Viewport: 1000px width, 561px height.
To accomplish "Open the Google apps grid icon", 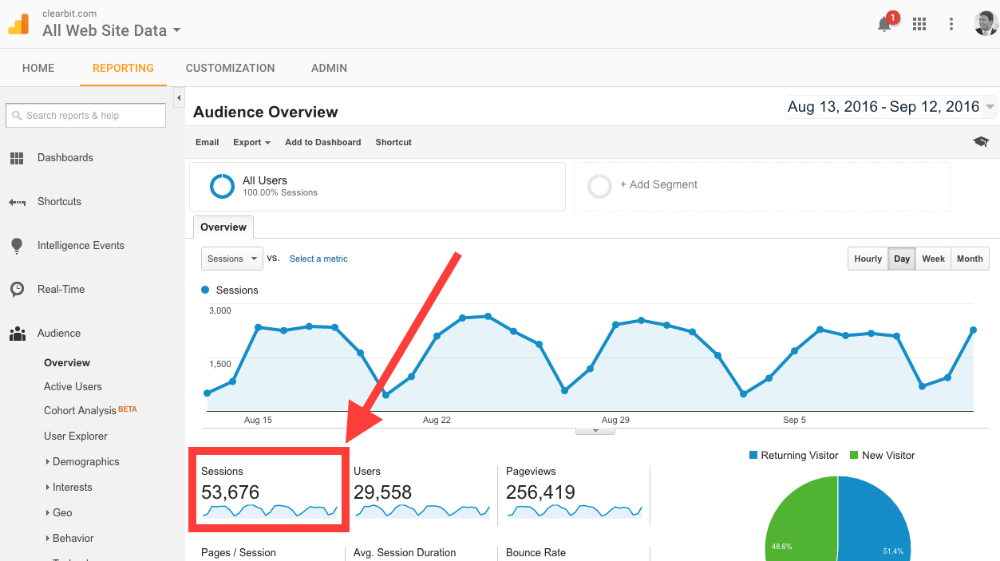I will click(920, 24).
